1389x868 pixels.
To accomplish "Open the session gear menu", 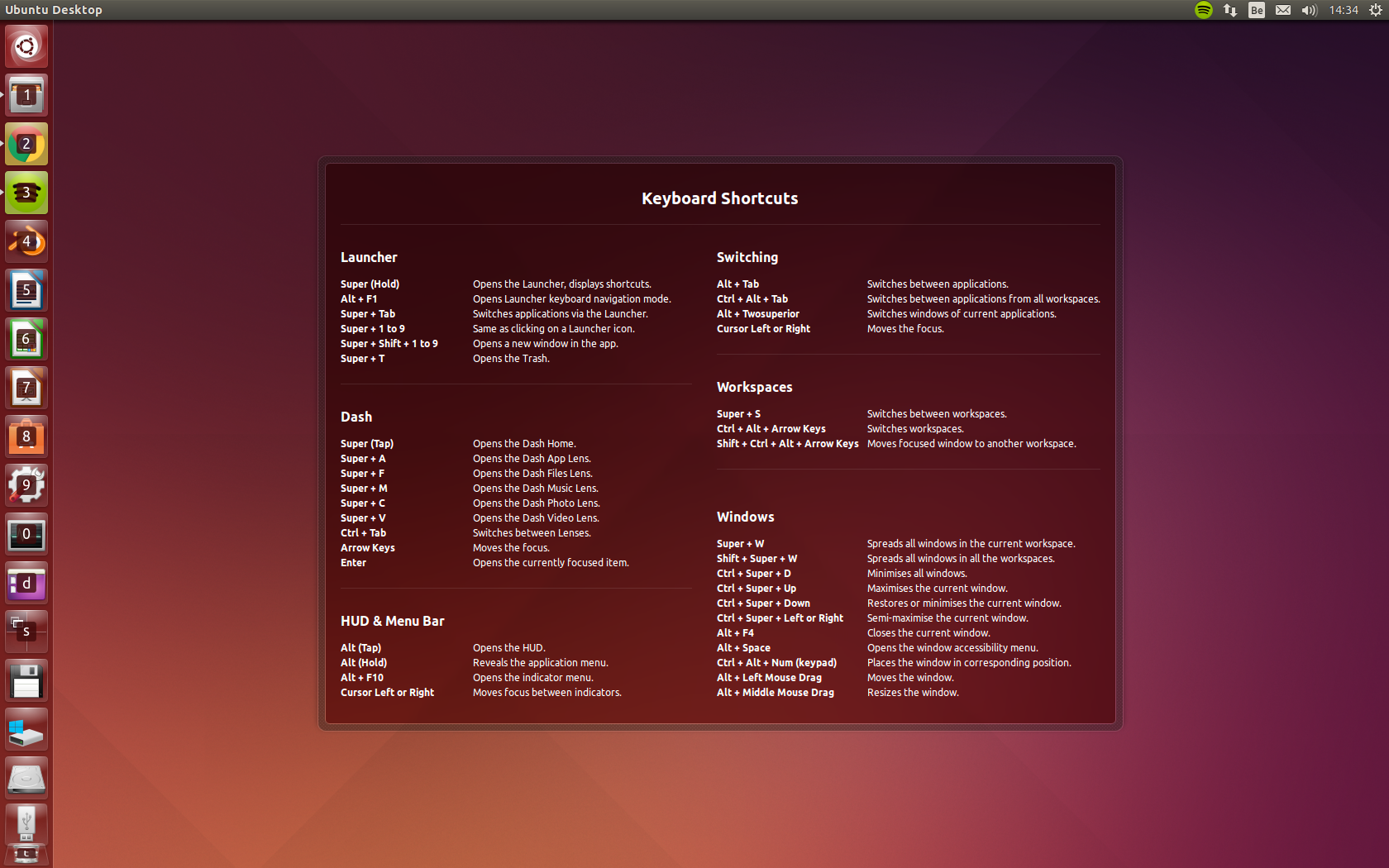I will [1373, 10].
